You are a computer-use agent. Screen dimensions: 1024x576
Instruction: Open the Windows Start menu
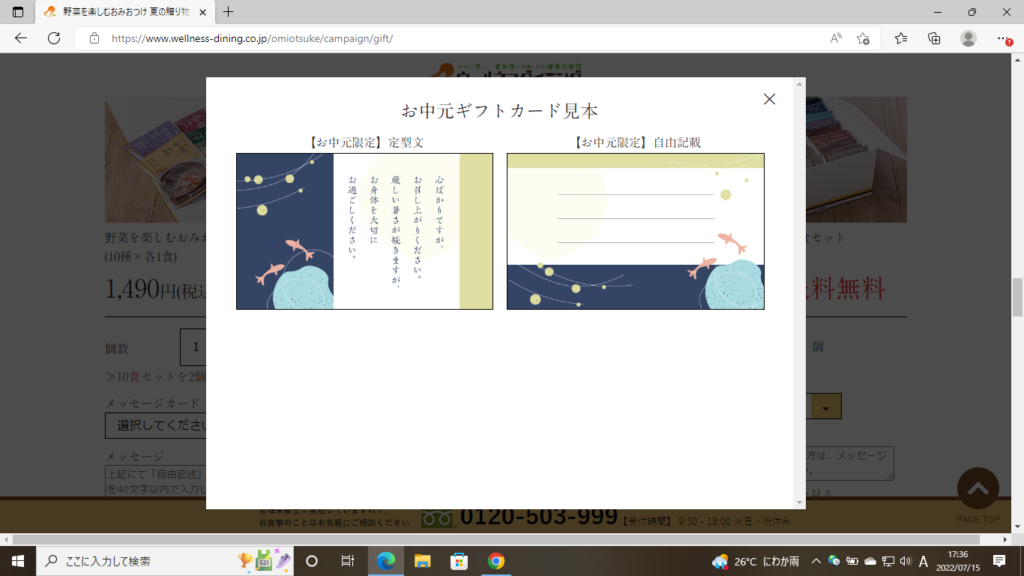[18, 561]
